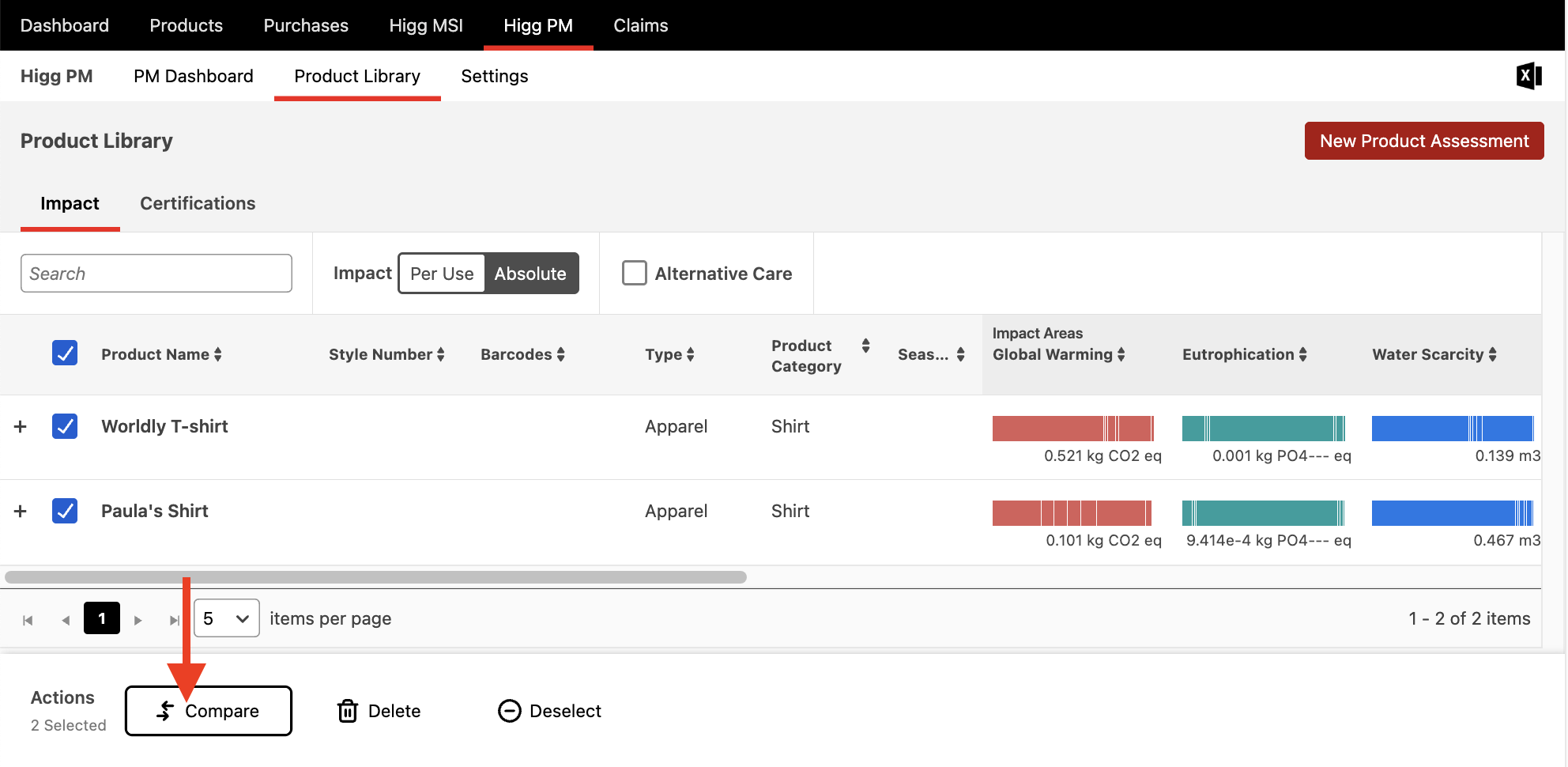1568x767 pixels.
Task: Sort the Season column with its arrows
Action: click(960, 354)
